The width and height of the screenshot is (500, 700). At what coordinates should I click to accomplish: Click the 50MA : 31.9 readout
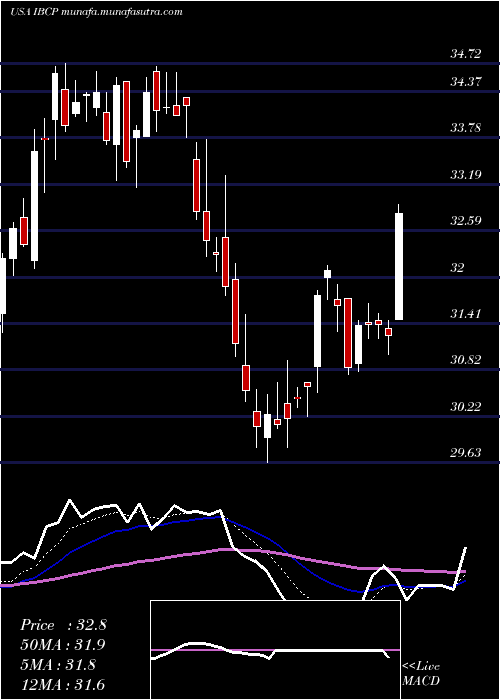[63, 645]
